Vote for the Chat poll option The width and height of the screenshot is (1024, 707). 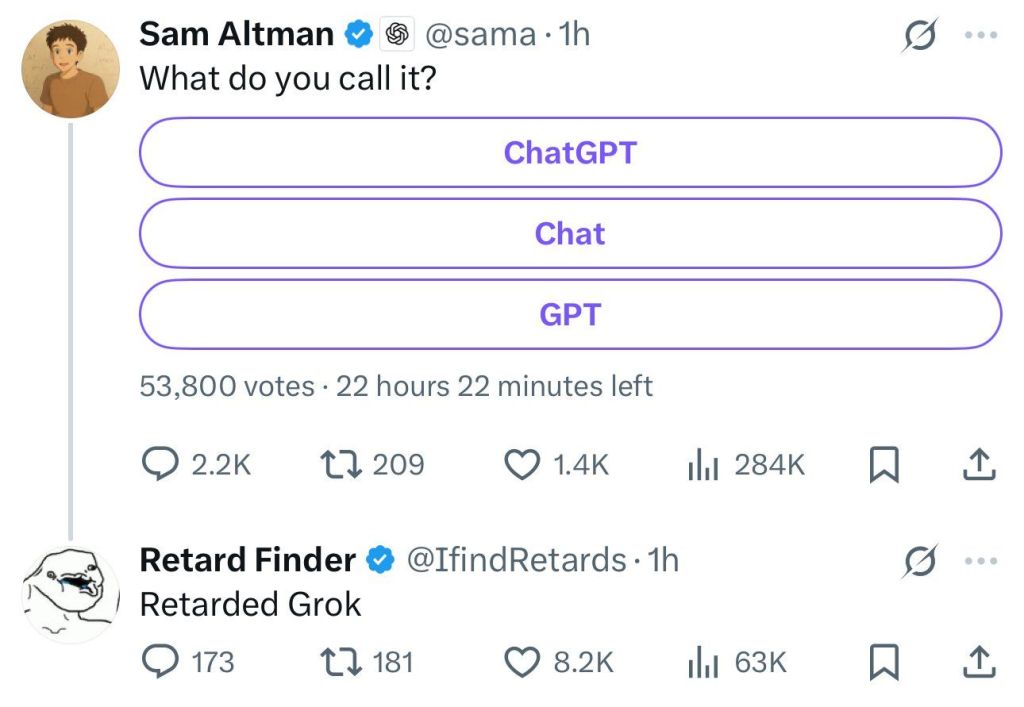click(570, 234)
